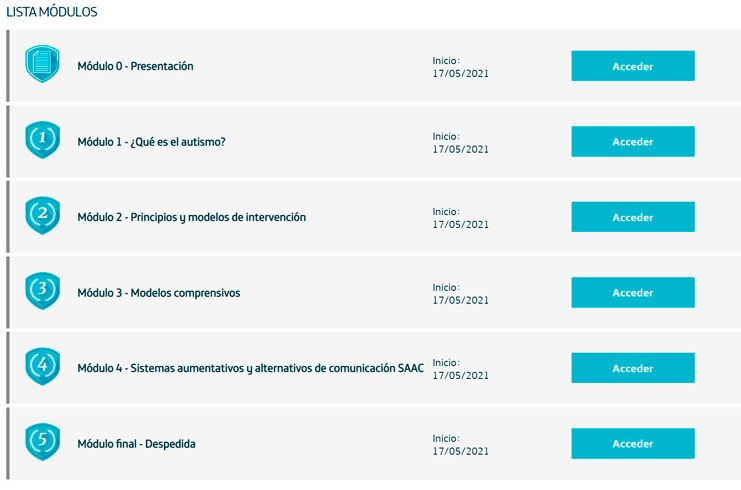The height and width of the screenshot is (490, 741).
Task: Open Módulo 0 Presentación with Acceder
Action: tap(633, 66)
